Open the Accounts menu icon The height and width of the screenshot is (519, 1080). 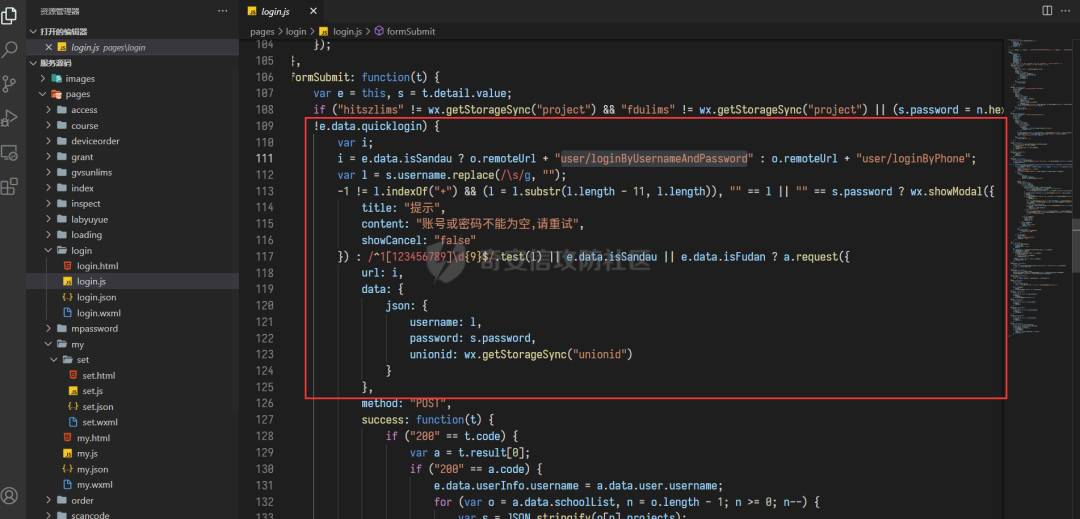(11, 495)
